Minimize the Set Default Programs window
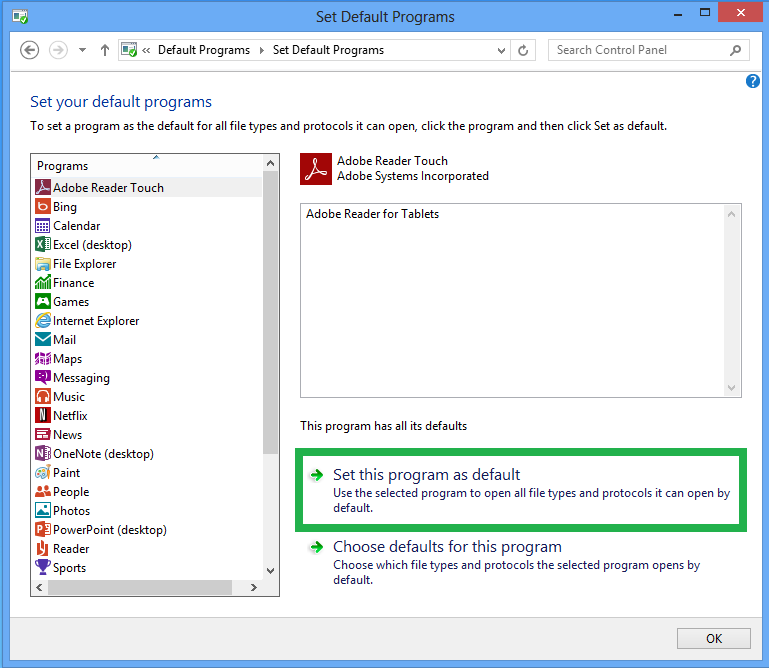This screenshot has width=769, height=668. click(678, 14)
